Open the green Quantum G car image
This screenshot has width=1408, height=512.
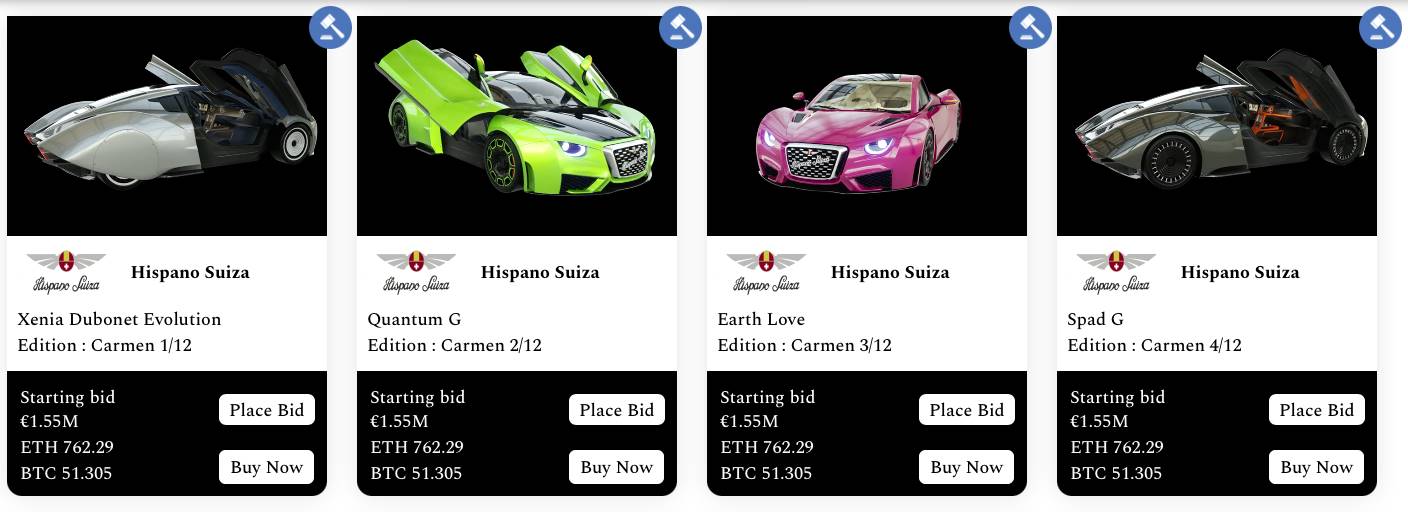pos(517,126)
